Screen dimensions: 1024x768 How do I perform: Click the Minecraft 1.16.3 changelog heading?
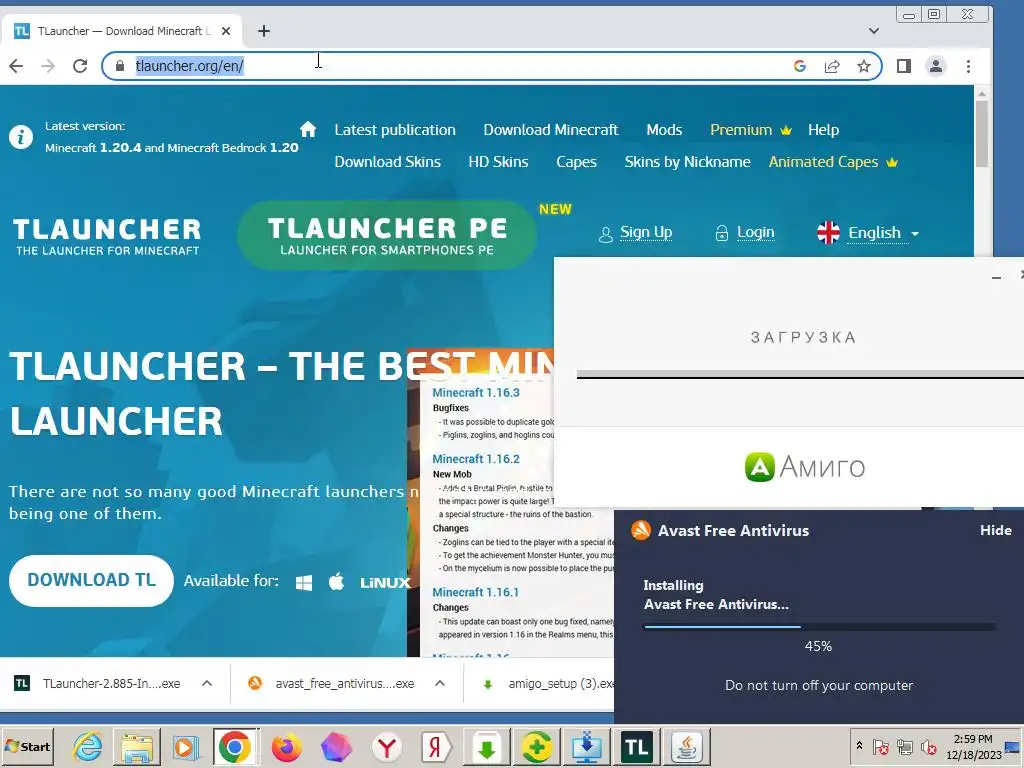point(476,392)
